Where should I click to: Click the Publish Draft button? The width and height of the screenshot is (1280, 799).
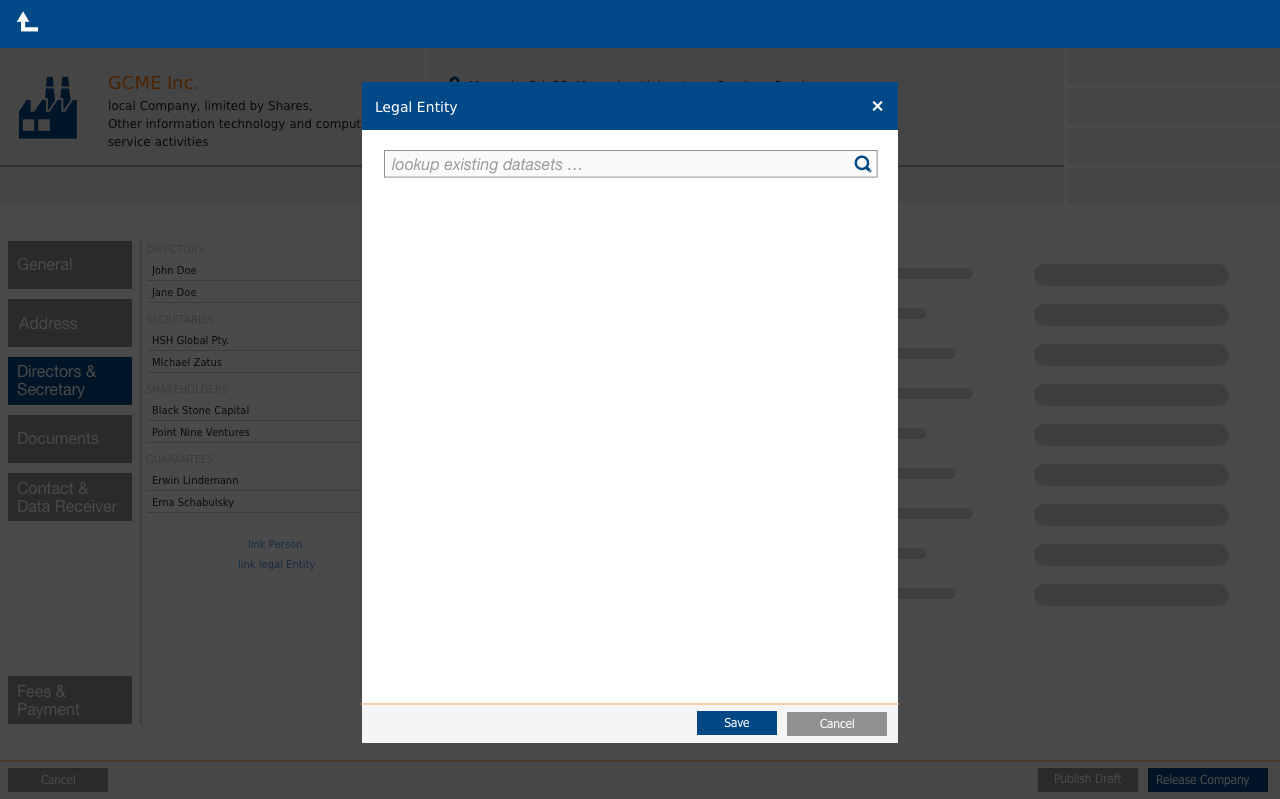point(1088,779)
